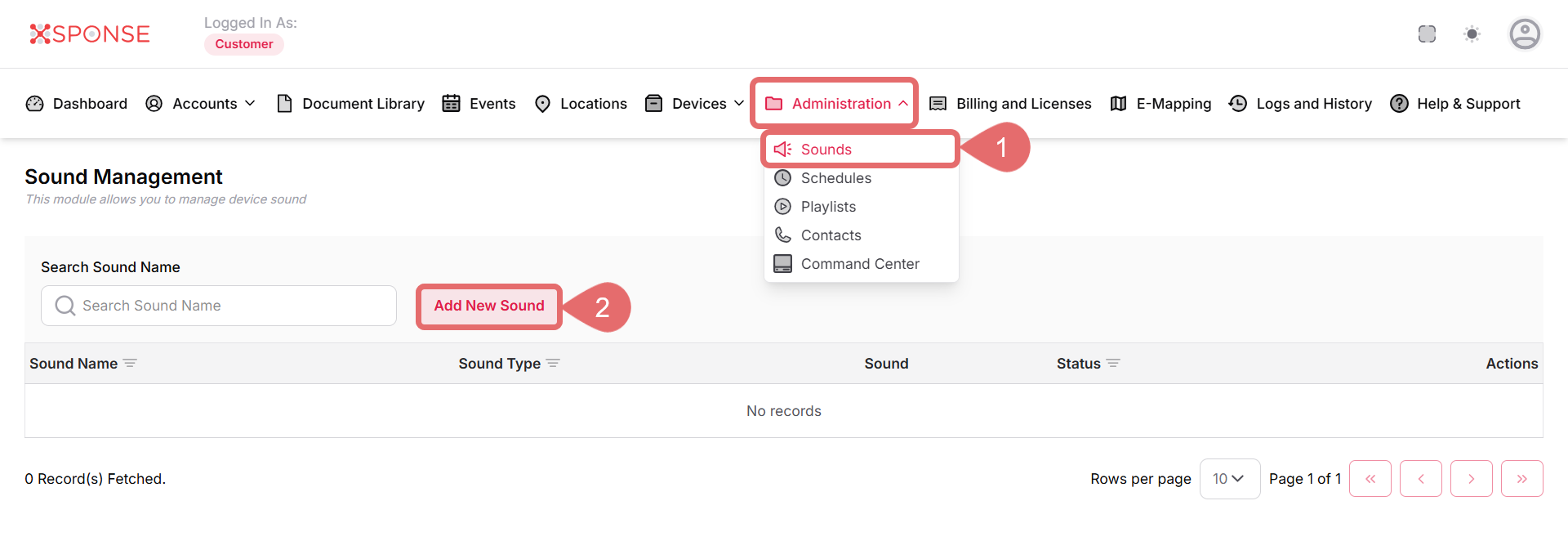Select Command Center menu entry
This screenshot has height=559, width=1568.
(x=859, y=264)
